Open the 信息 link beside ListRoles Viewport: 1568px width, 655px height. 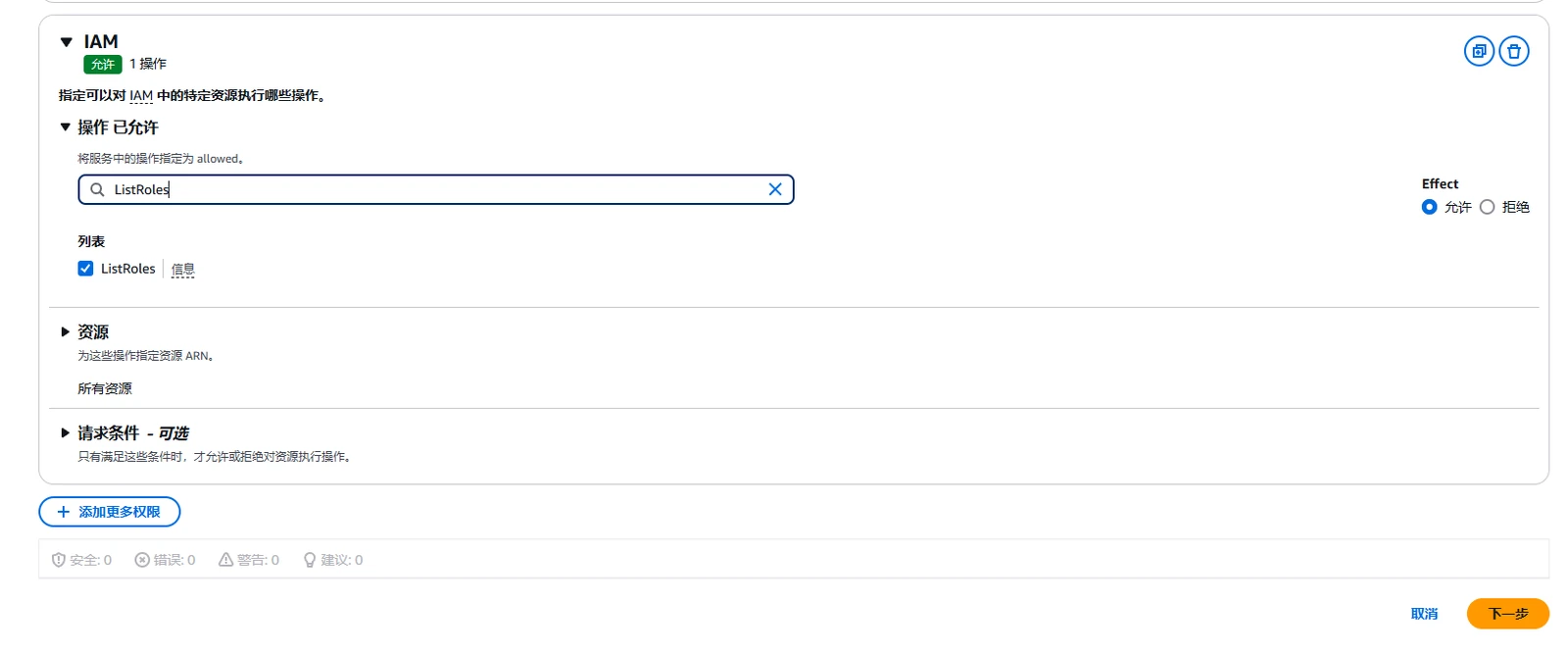click(x=183, y=269)
